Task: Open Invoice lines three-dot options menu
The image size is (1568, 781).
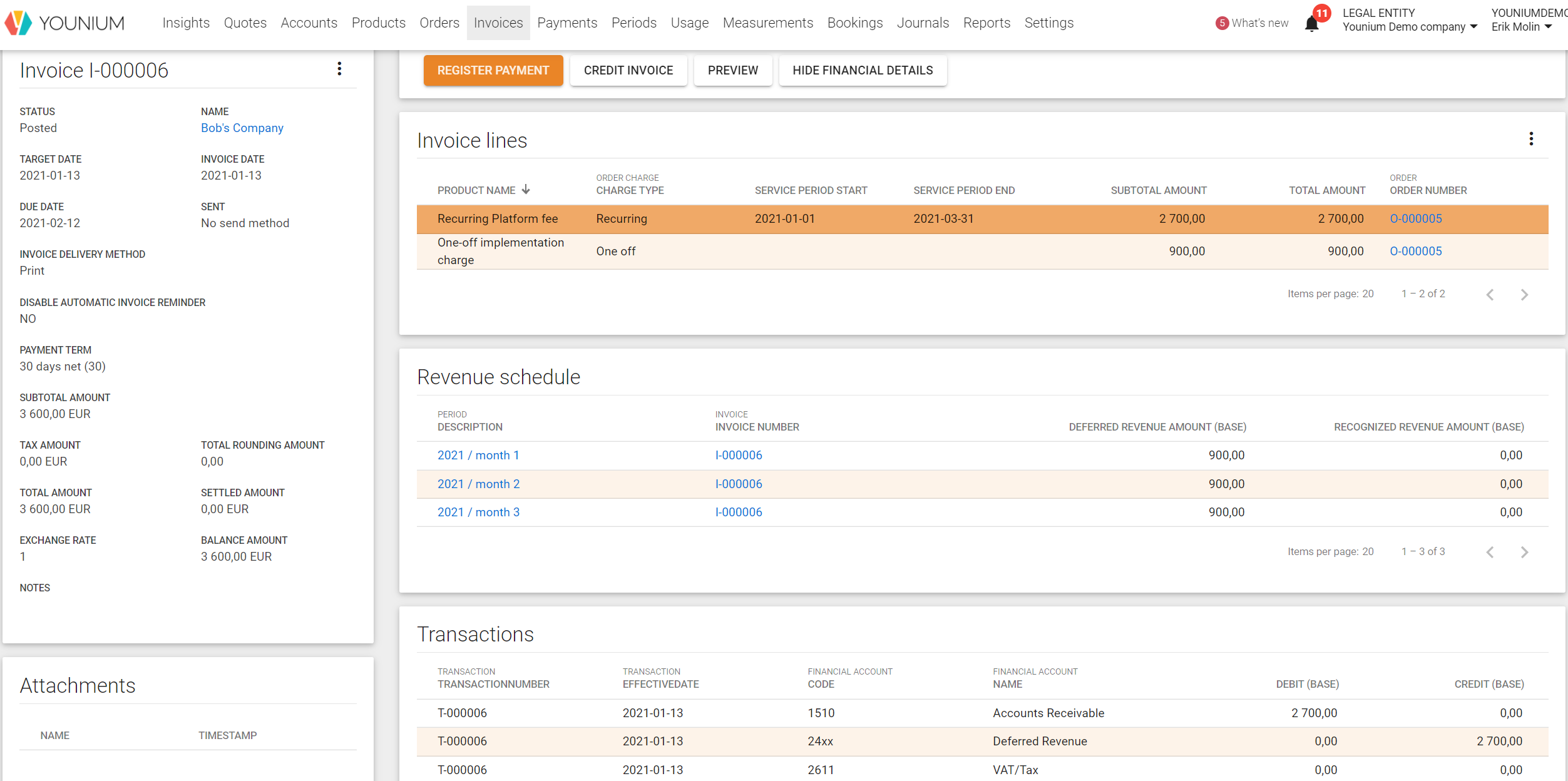Action: 1531,139
